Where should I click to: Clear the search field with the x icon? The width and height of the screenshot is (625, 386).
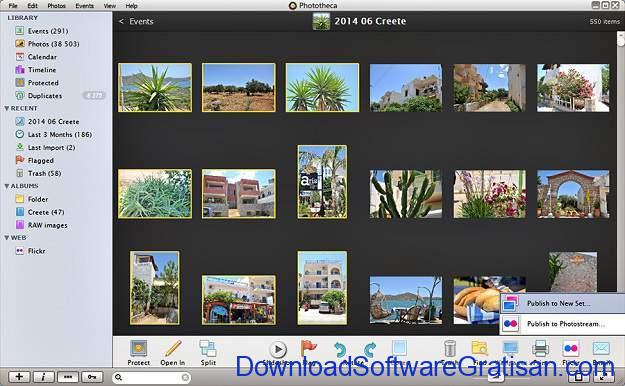185,377
